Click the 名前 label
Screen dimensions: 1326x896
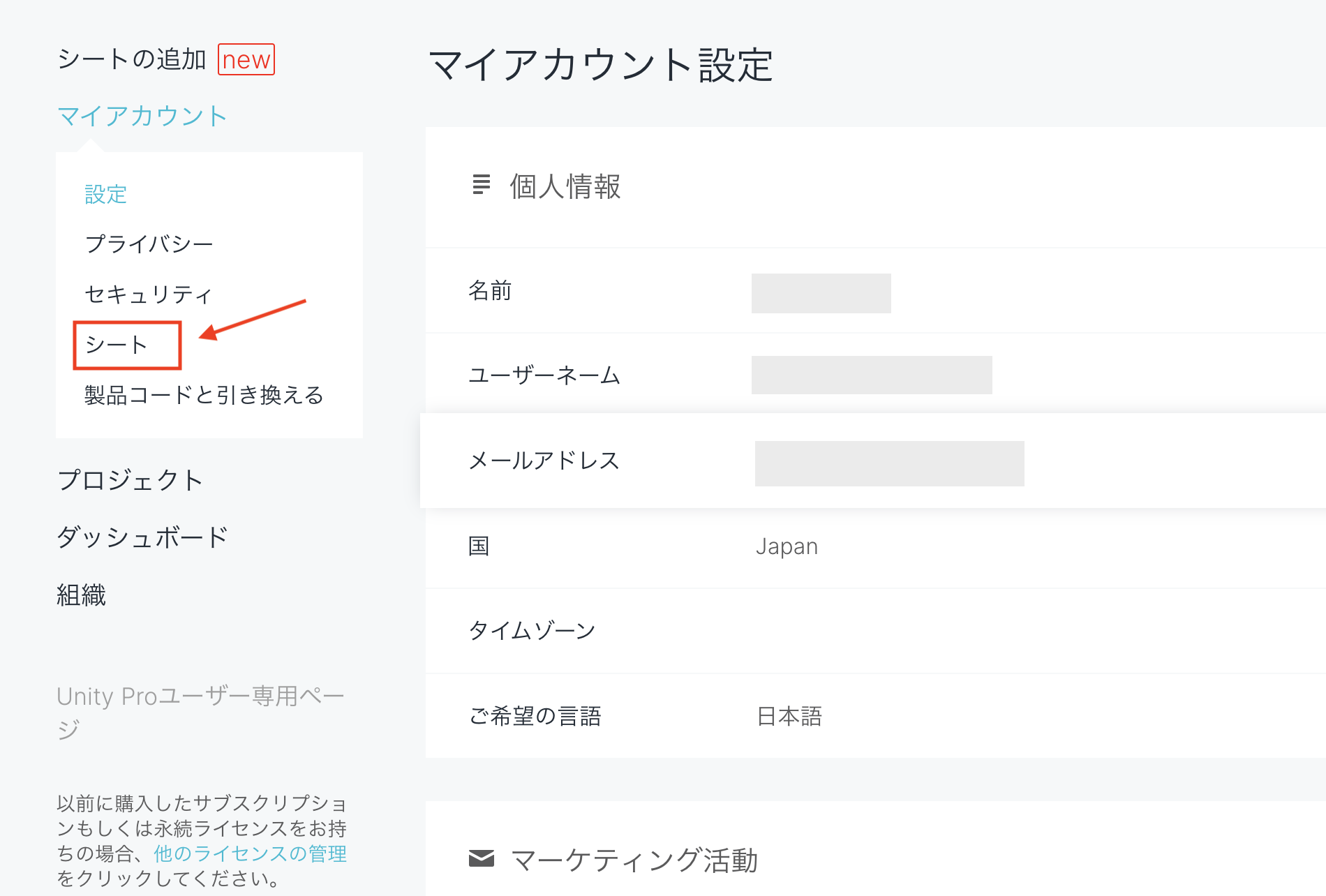(x=490, y=290)
